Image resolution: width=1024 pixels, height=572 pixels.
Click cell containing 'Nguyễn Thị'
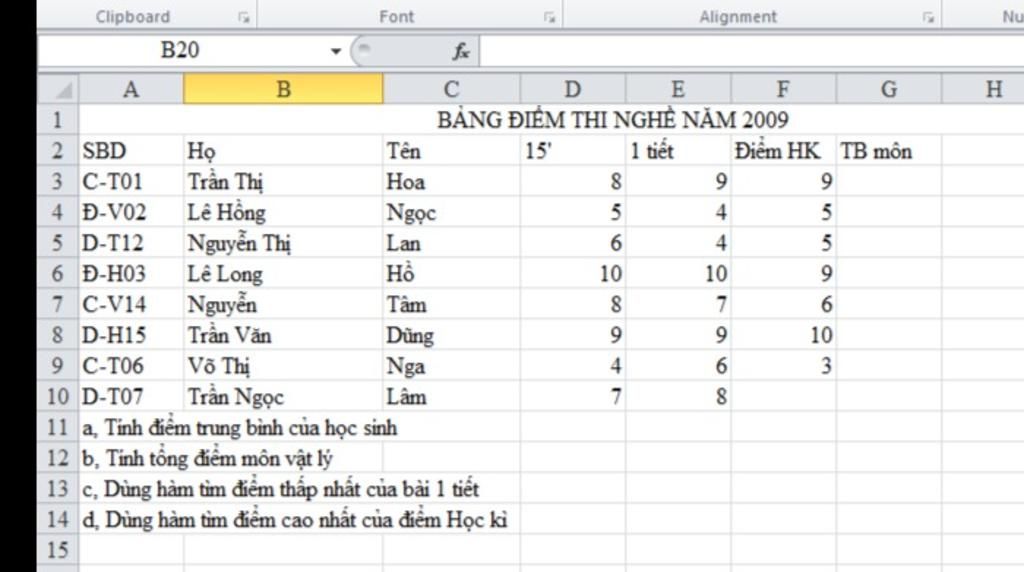click(x=283, y=243)
